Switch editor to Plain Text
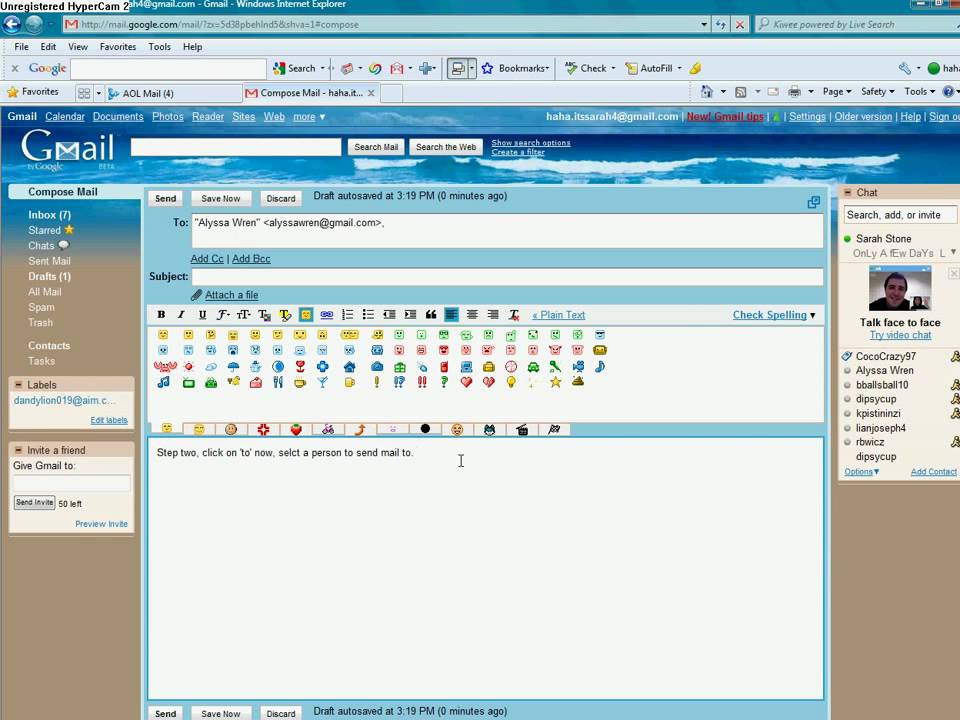The image size is (960, 720). [x=558, y=315]
